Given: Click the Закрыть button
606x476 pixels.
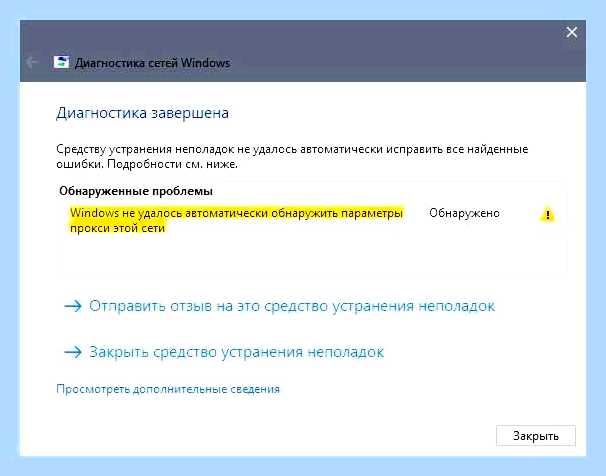Looking at the screenshot, I should click(x=536, y=435).
